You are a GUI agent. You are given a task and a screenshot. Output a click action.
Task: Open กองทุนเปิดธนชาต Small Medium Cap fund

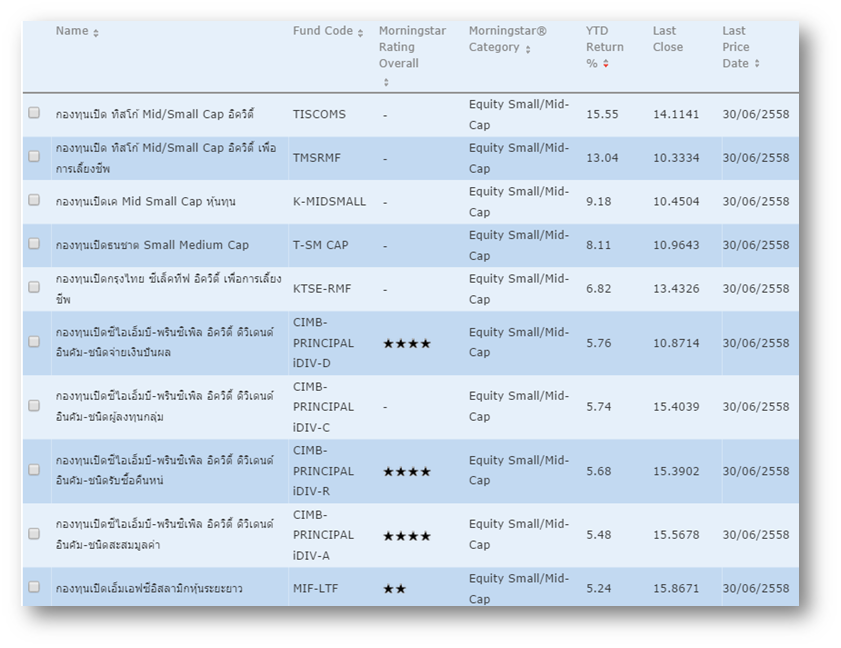pos(152,245)
